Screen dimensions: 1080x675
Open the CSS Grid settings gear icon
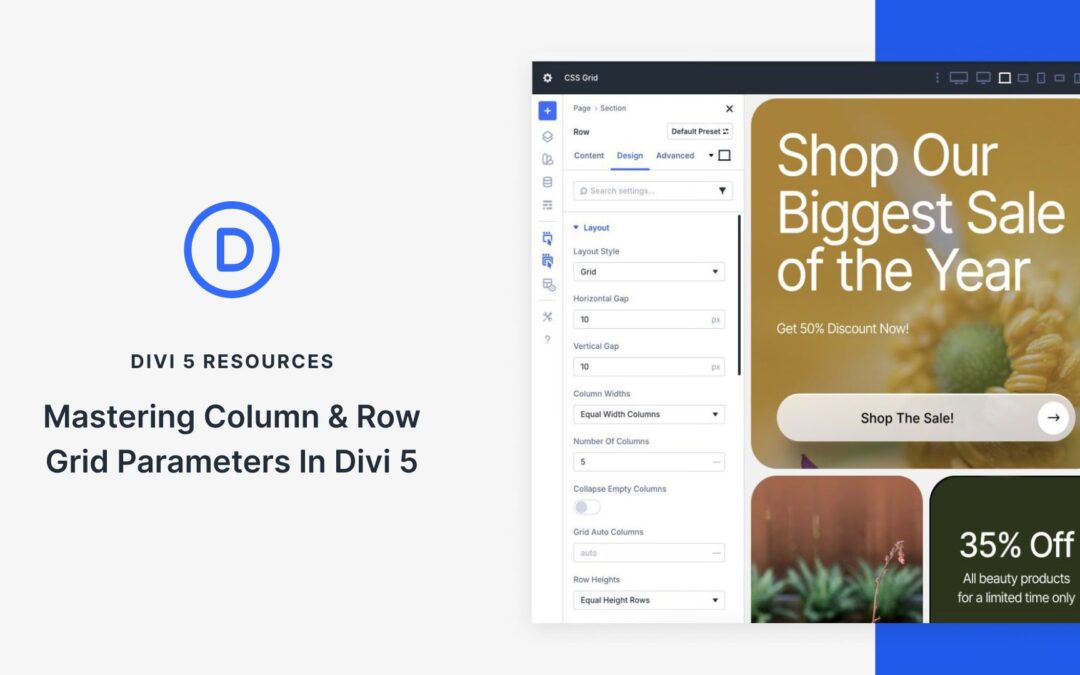click(x=547, y=77)
